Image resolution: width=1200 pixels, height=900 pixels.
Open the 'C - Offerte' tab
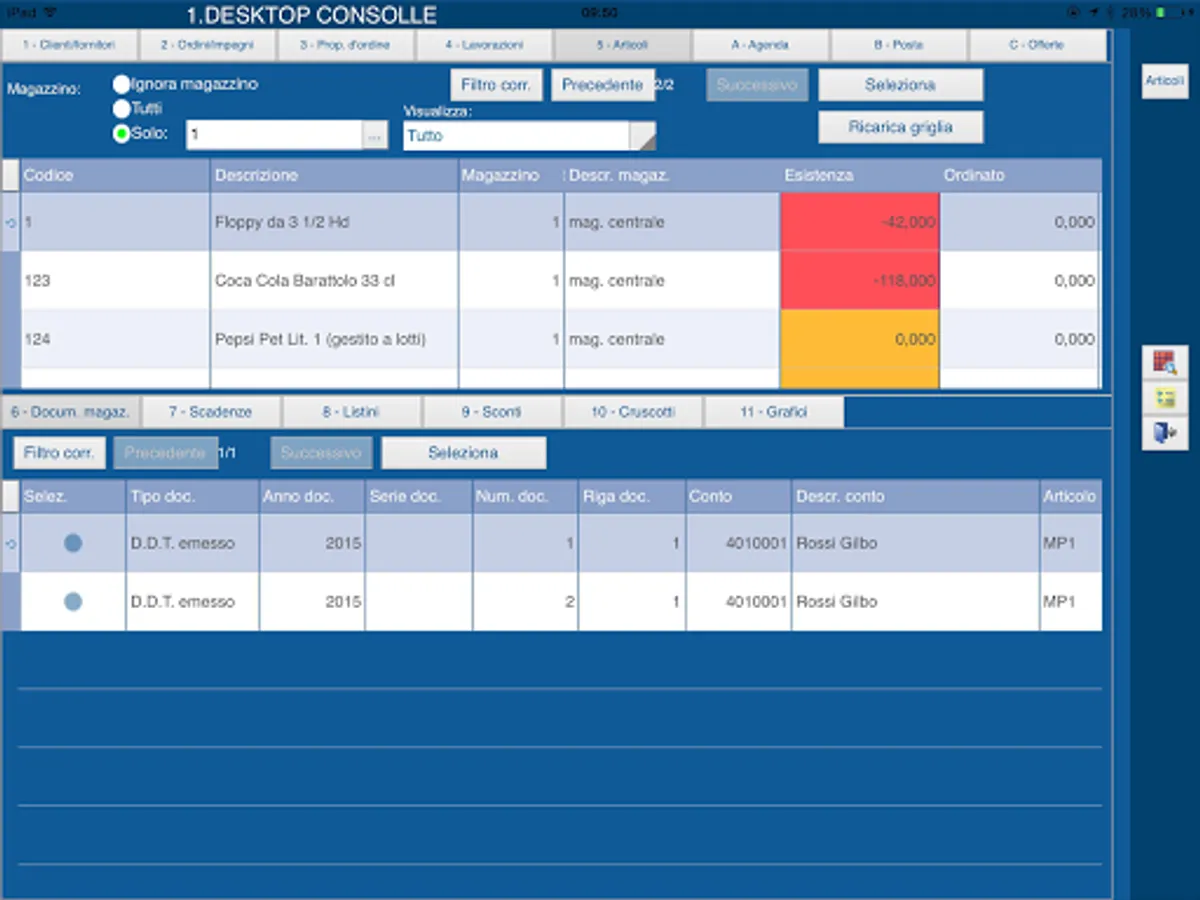pyautogui.click(x=1037, y=45)
